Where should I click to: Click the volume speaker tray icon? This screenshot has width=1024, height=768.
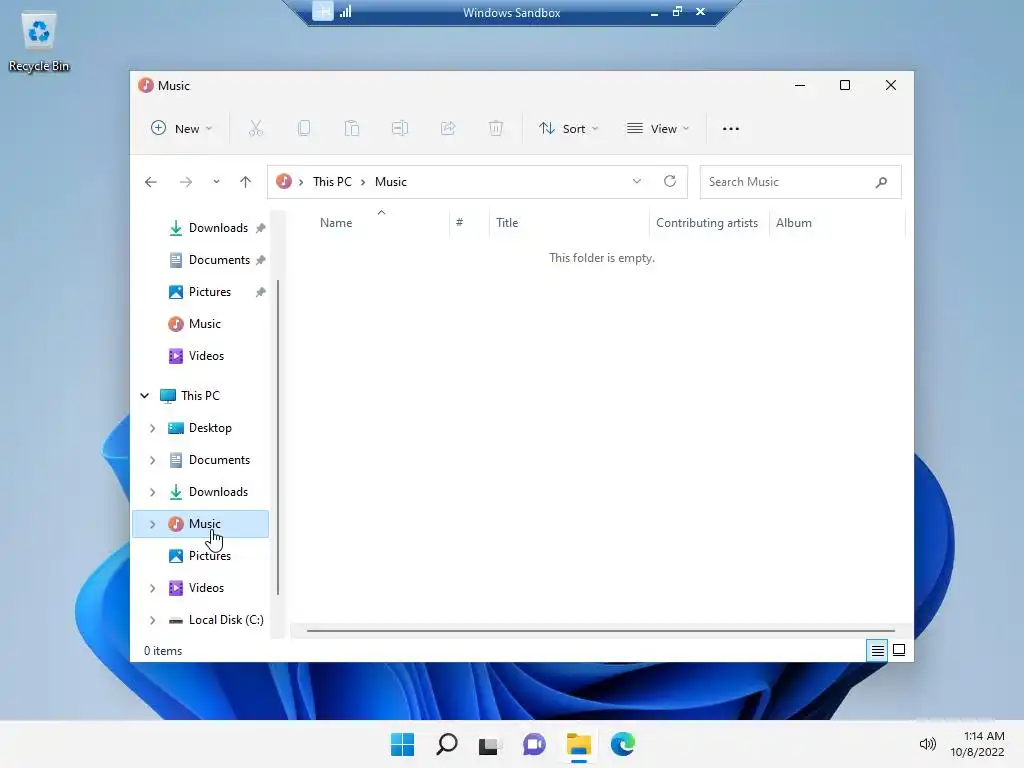(927, 744)
